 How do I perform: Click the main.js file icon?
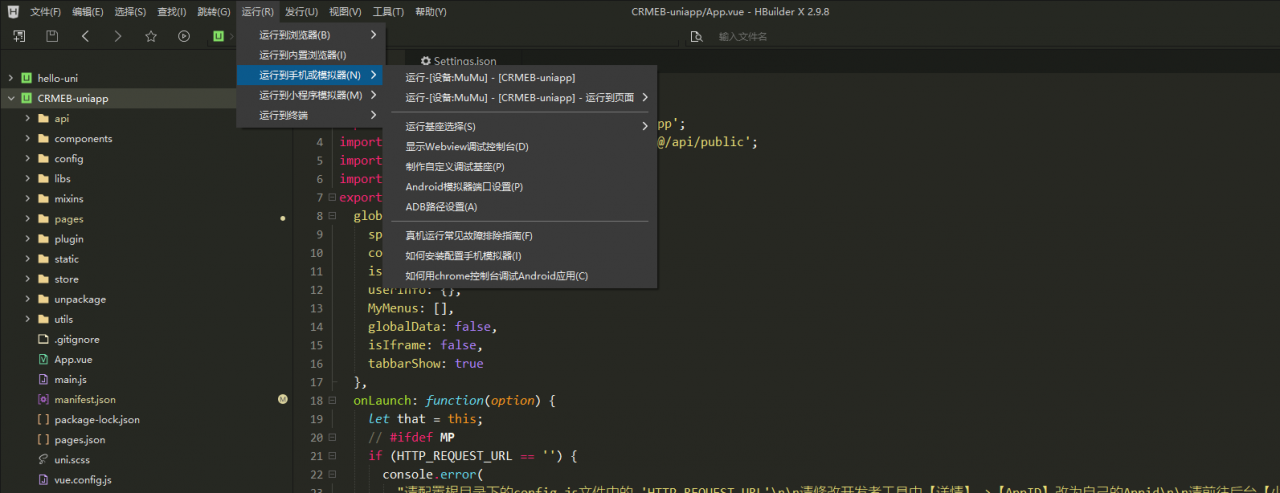click(x=43, y=379)
